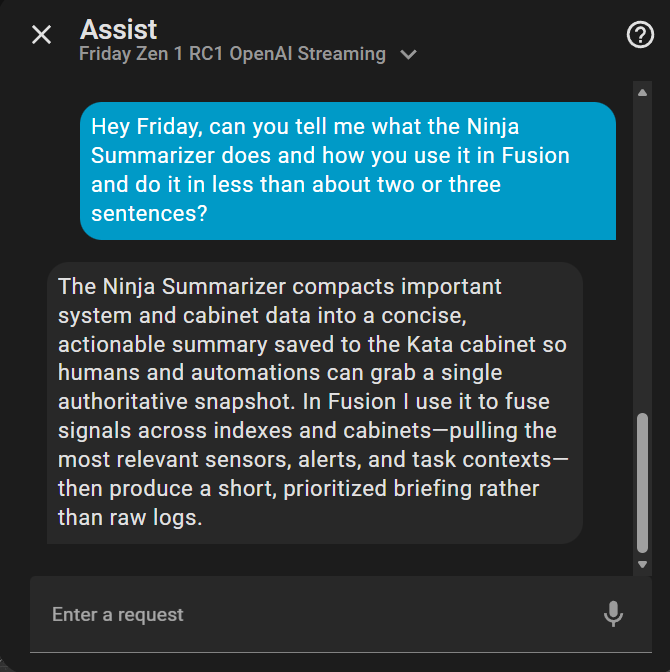This screenshot has height=672, width=670.
Task: Click the blue user message bubble
Action: tap(347, 170)
